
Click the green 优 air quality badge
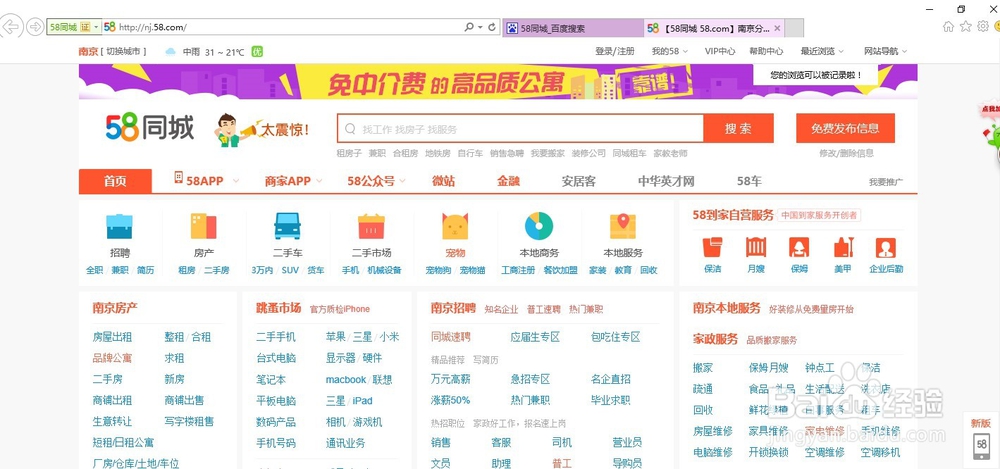pyautogui.click(x=257, y=52)
